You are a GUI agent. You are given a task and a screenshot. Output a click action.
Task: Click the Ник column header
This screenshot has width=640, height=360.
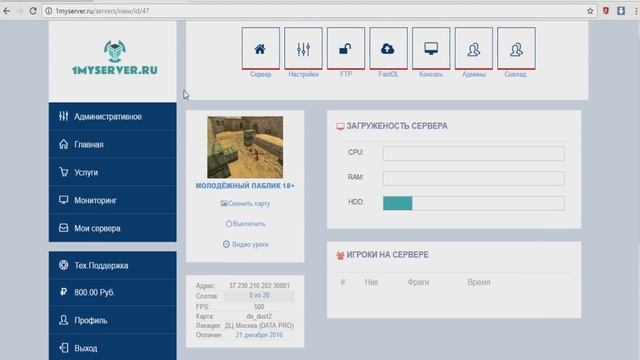[371, 282]
